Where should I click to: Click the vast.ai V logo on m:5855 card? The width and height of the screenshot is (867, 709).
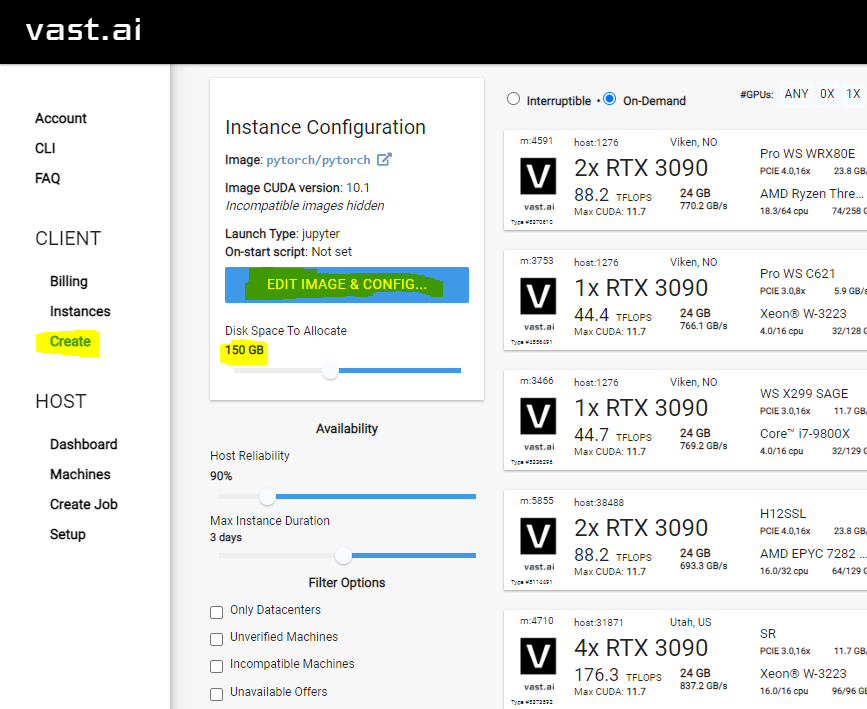coord(538,536)
